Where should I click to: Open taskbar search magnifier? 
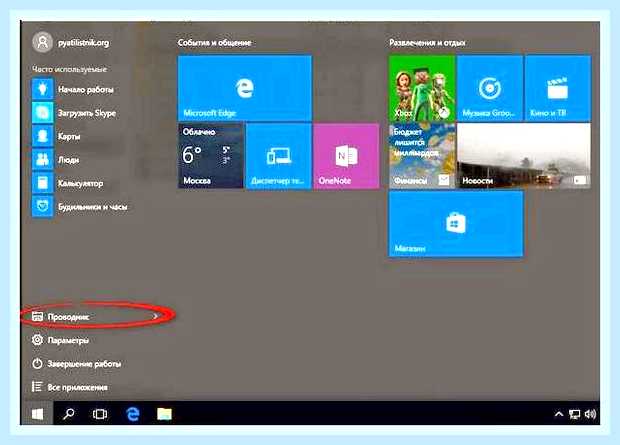tap(69, 414)
